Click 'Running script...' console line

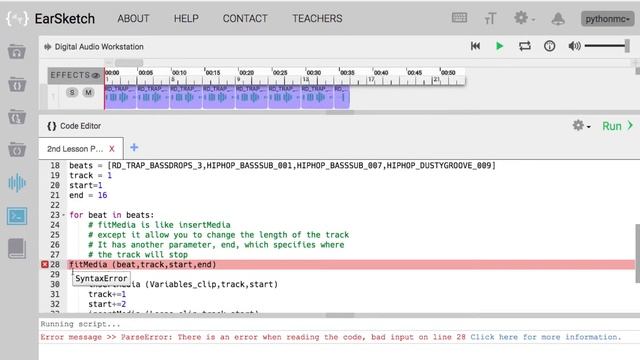point(80,324)
